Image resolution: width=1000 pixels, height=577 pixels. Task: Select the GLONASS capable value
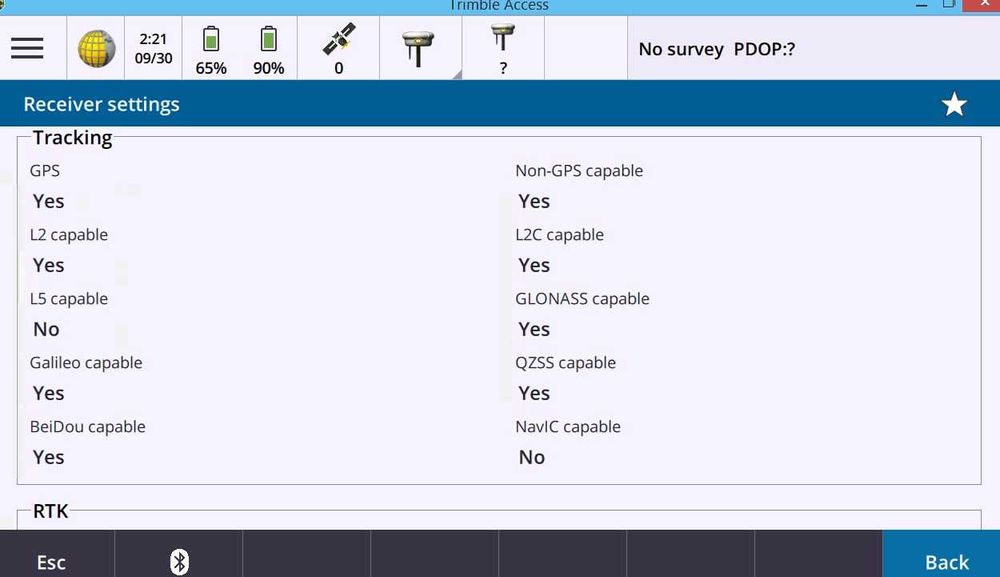pos(534,330)
